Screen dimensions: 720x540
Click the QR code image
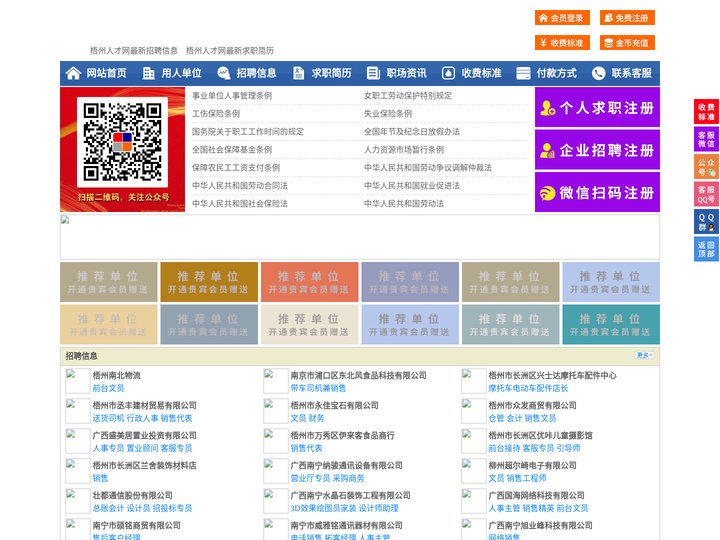click(x=122, y=142)
